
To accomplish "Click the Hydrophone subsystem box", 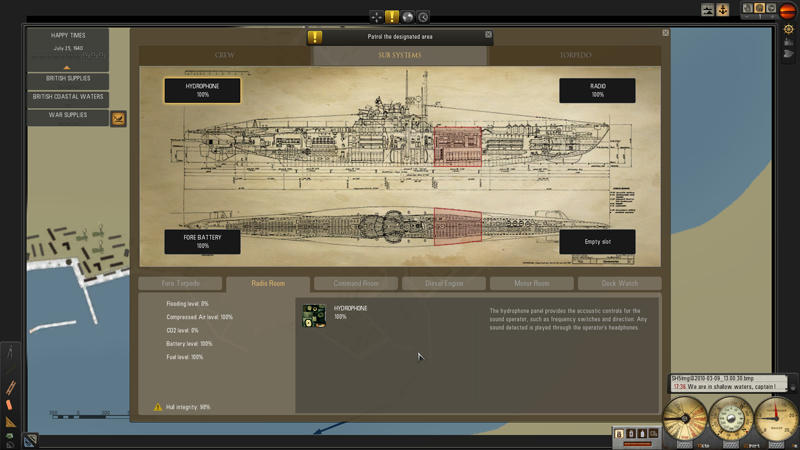I will [x=202, y=90].
